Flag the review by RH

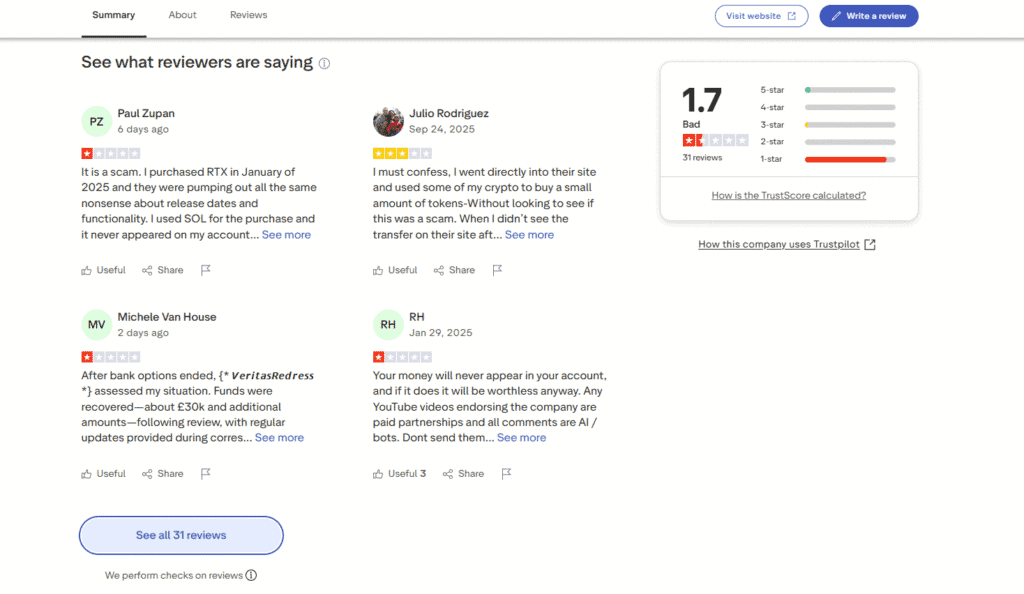click(x=506, y=473)
